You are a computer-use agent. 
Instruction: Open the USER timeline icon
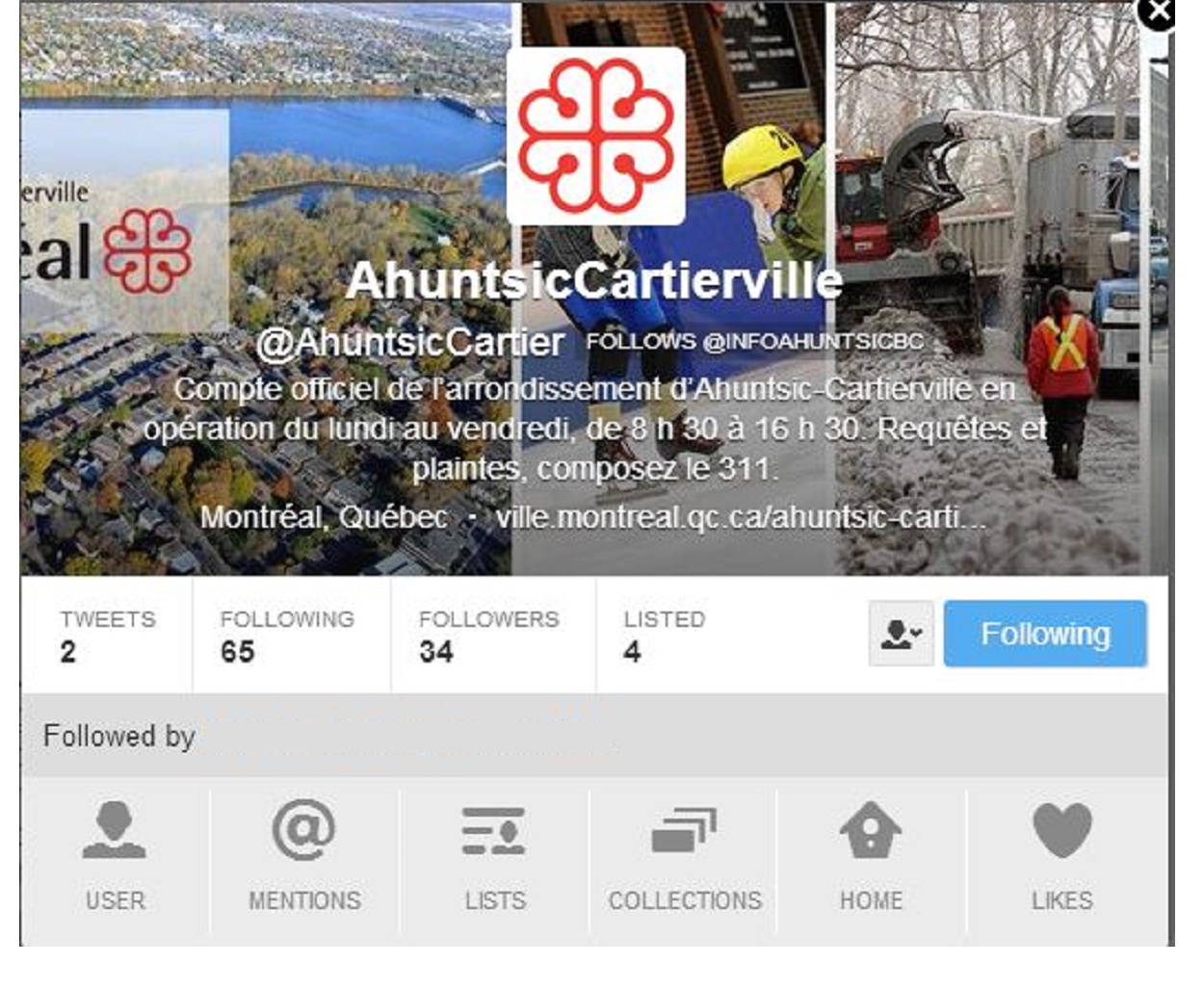point(115,830)
